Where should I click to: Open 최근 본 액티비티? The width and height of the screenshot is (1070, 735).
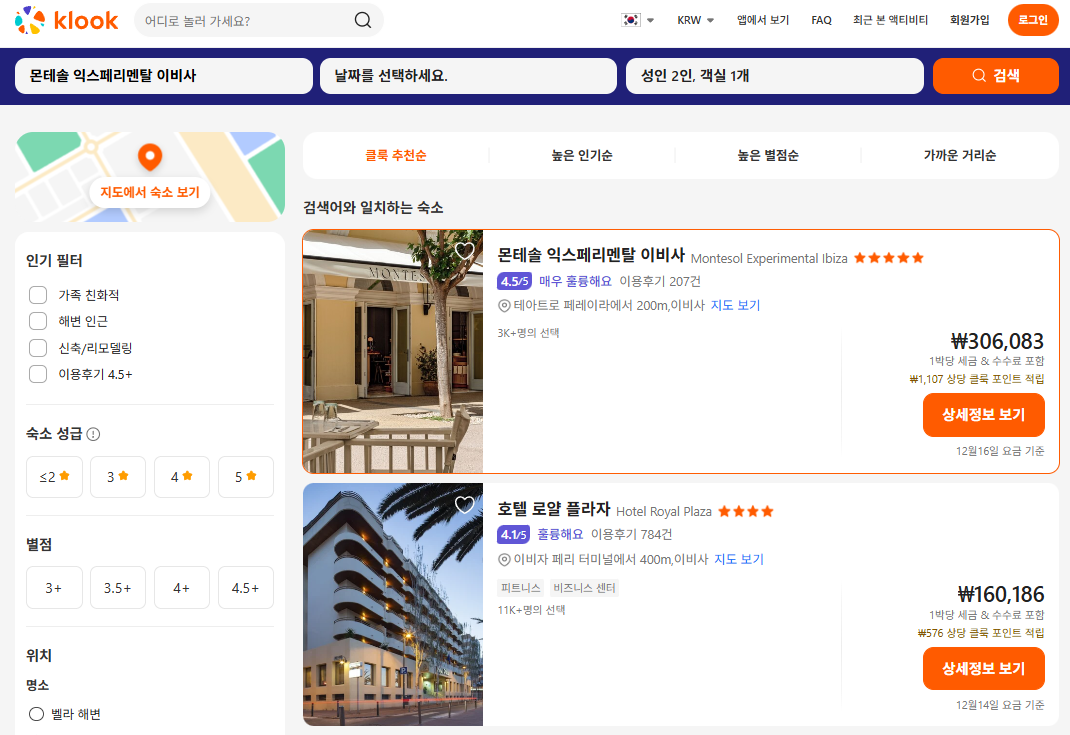point(891,20)
